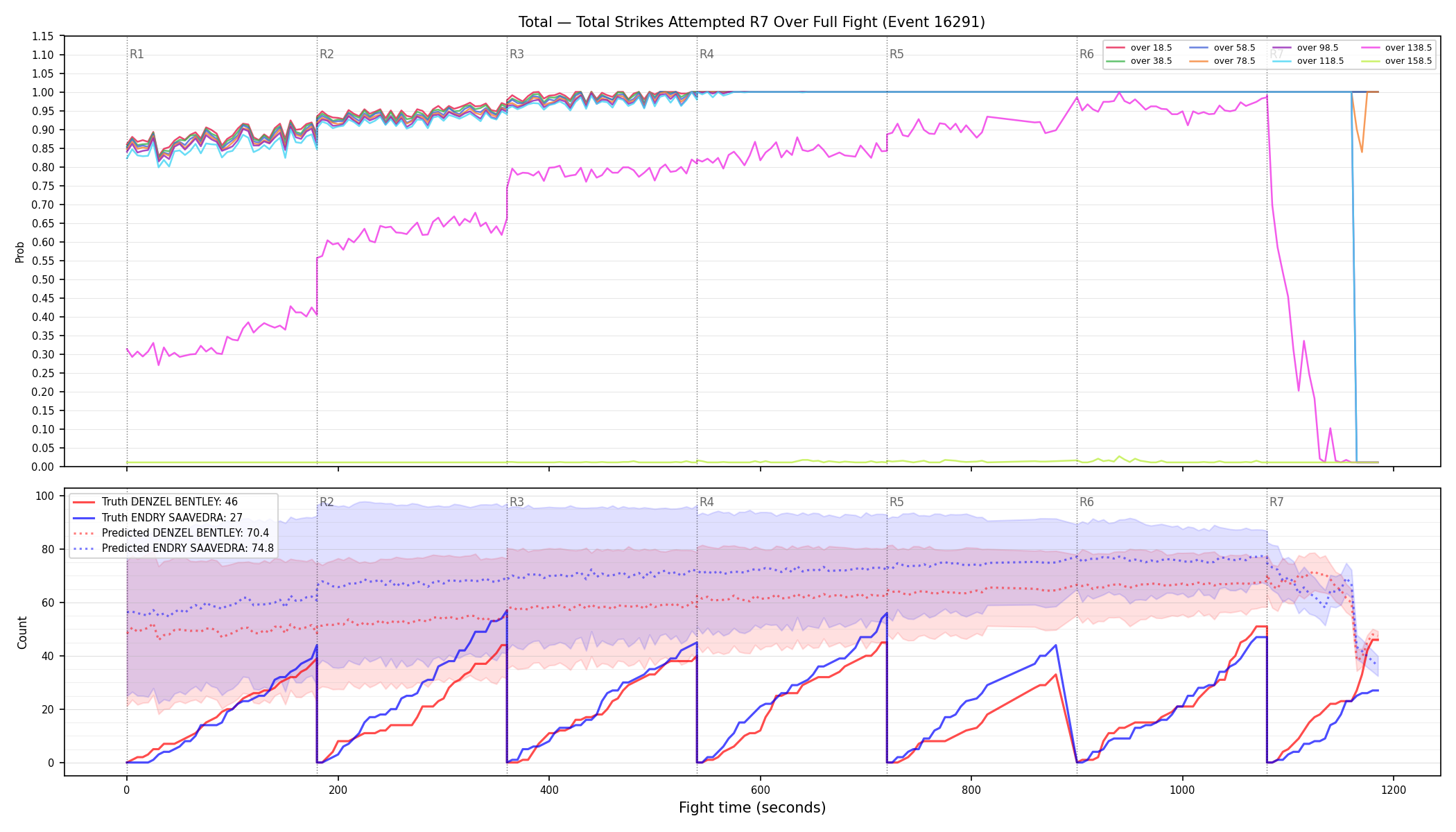The image size is (1456, 832).
Task: Click the R5 round label in Count chart
Action: 896,503
